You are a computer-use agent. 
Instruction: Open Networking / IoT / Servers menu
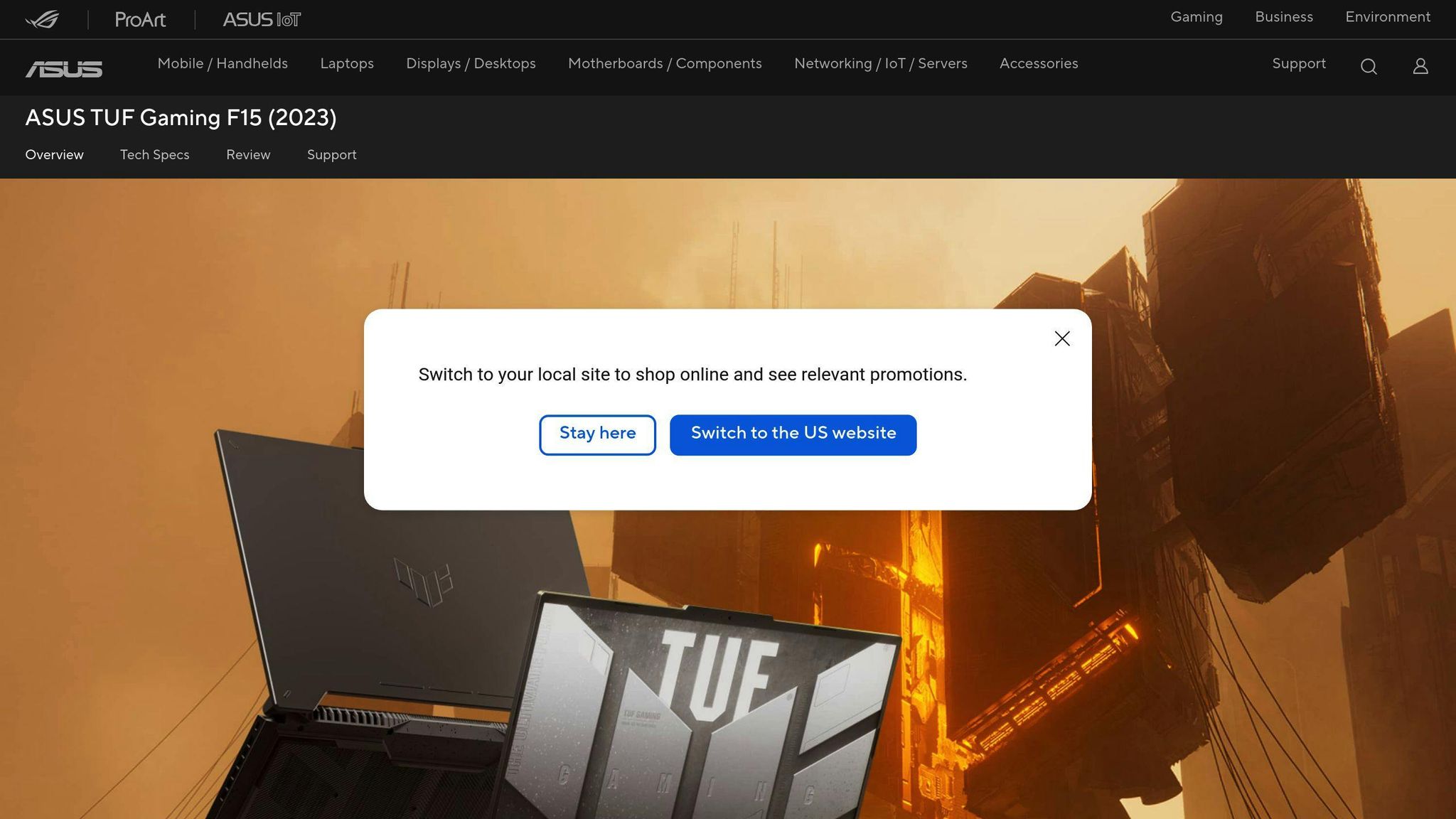click(880, 64)
